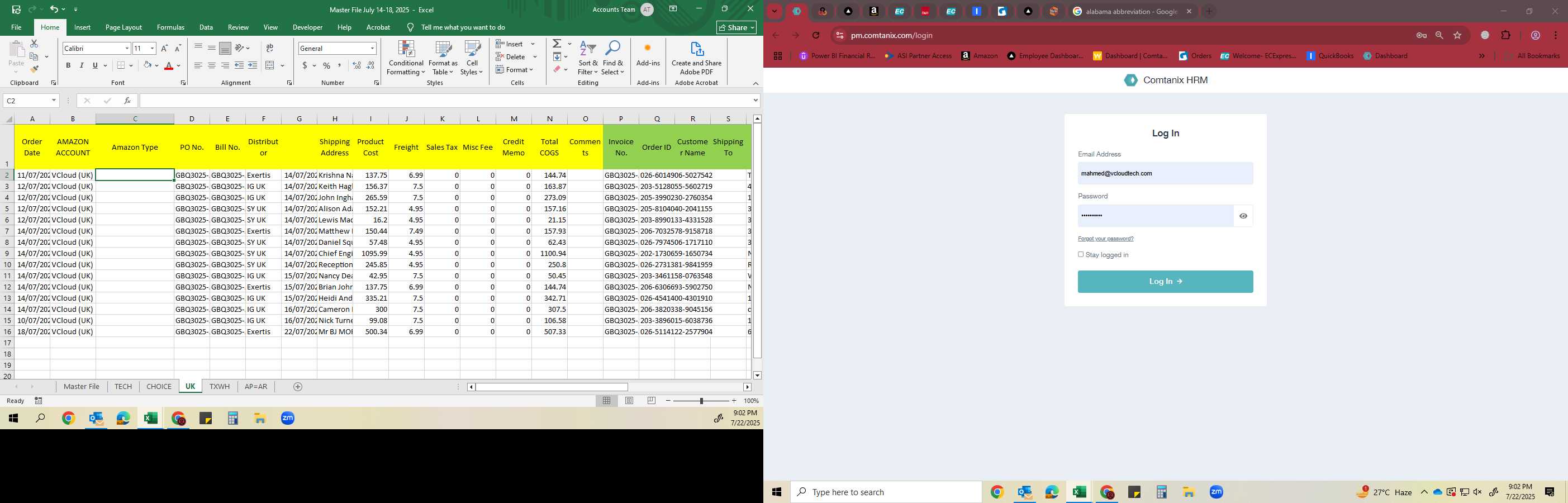The image size is (1568, 503).
Task: Switch to the AP=AR sheet tab
Action: pyautogui.click(x=256, y=387)
